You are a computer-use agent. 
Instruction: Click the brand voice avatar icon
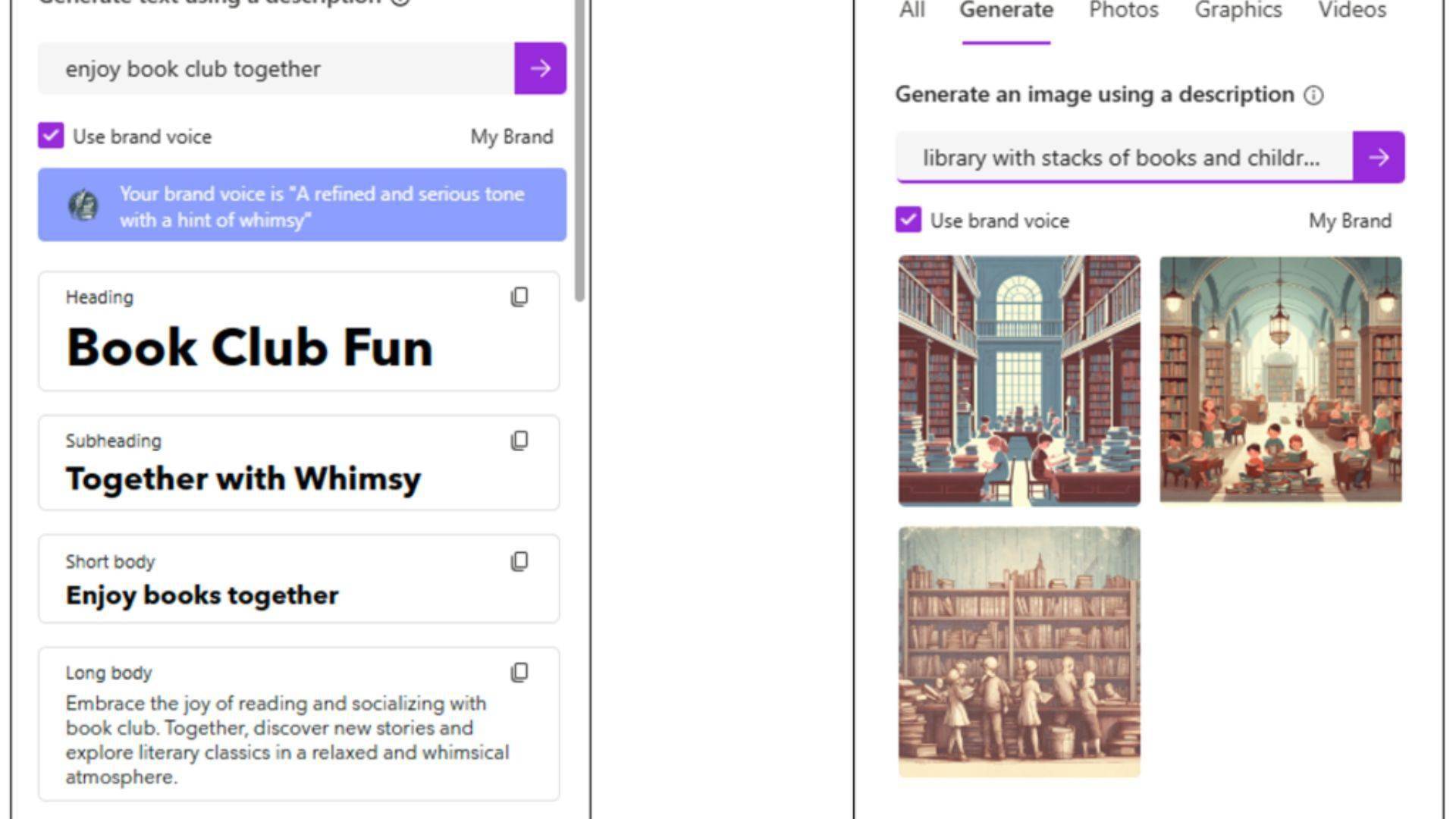point(83,206)
